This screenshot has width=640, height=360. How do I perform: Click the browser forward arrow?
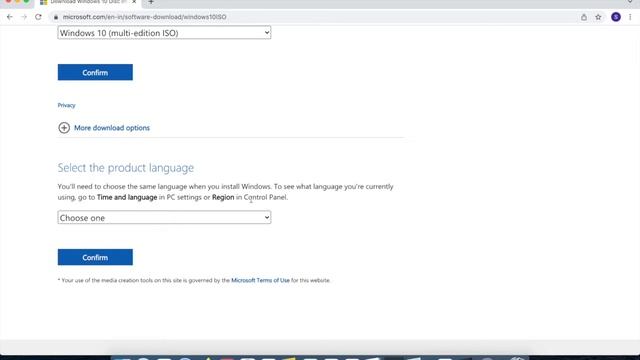point(24,17)
